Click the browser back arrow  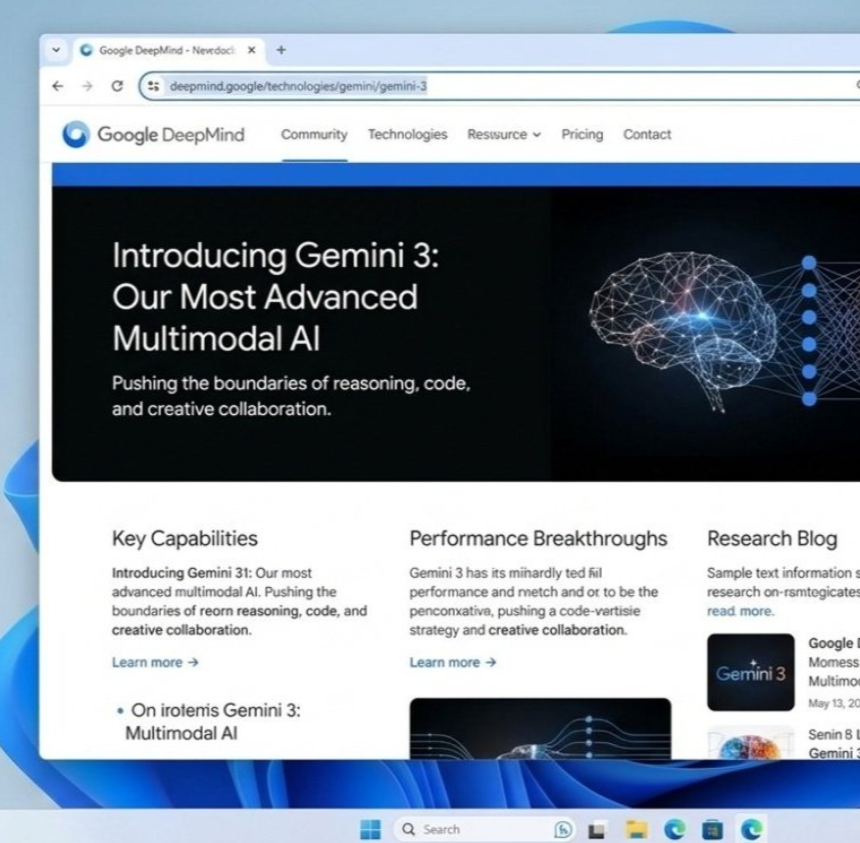click(x=57, y=86)
